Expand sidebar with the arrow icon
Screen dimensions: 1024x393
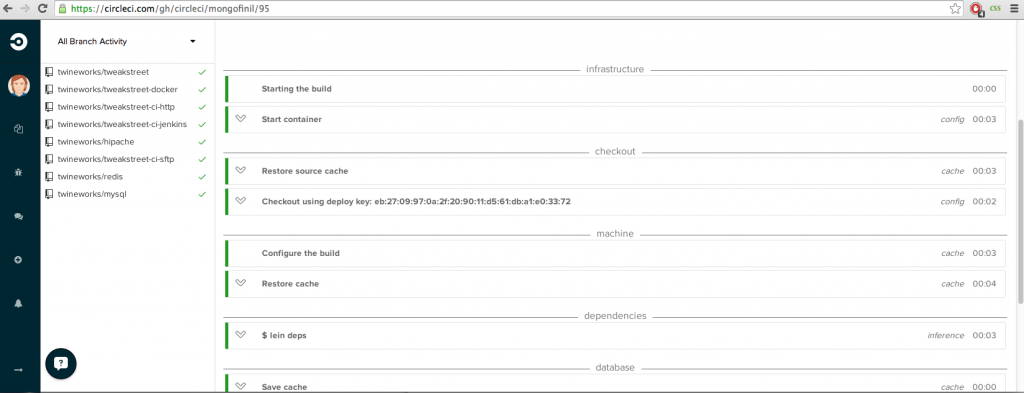coord(19,370)
